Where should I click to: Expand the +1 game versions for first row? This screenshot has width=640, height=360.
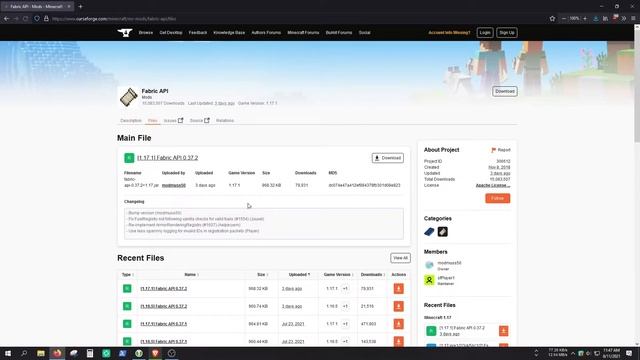click(x=345, y=289)
